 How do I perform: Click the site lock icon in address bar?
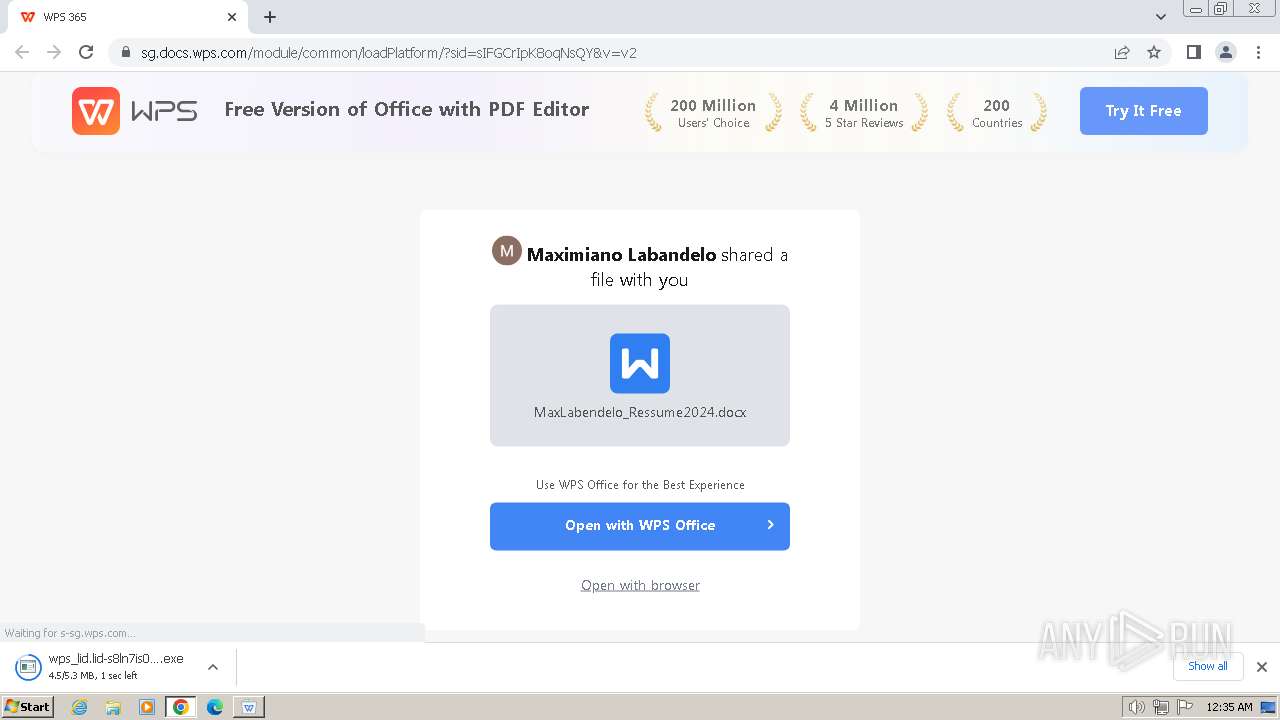(x=126, y=53)
